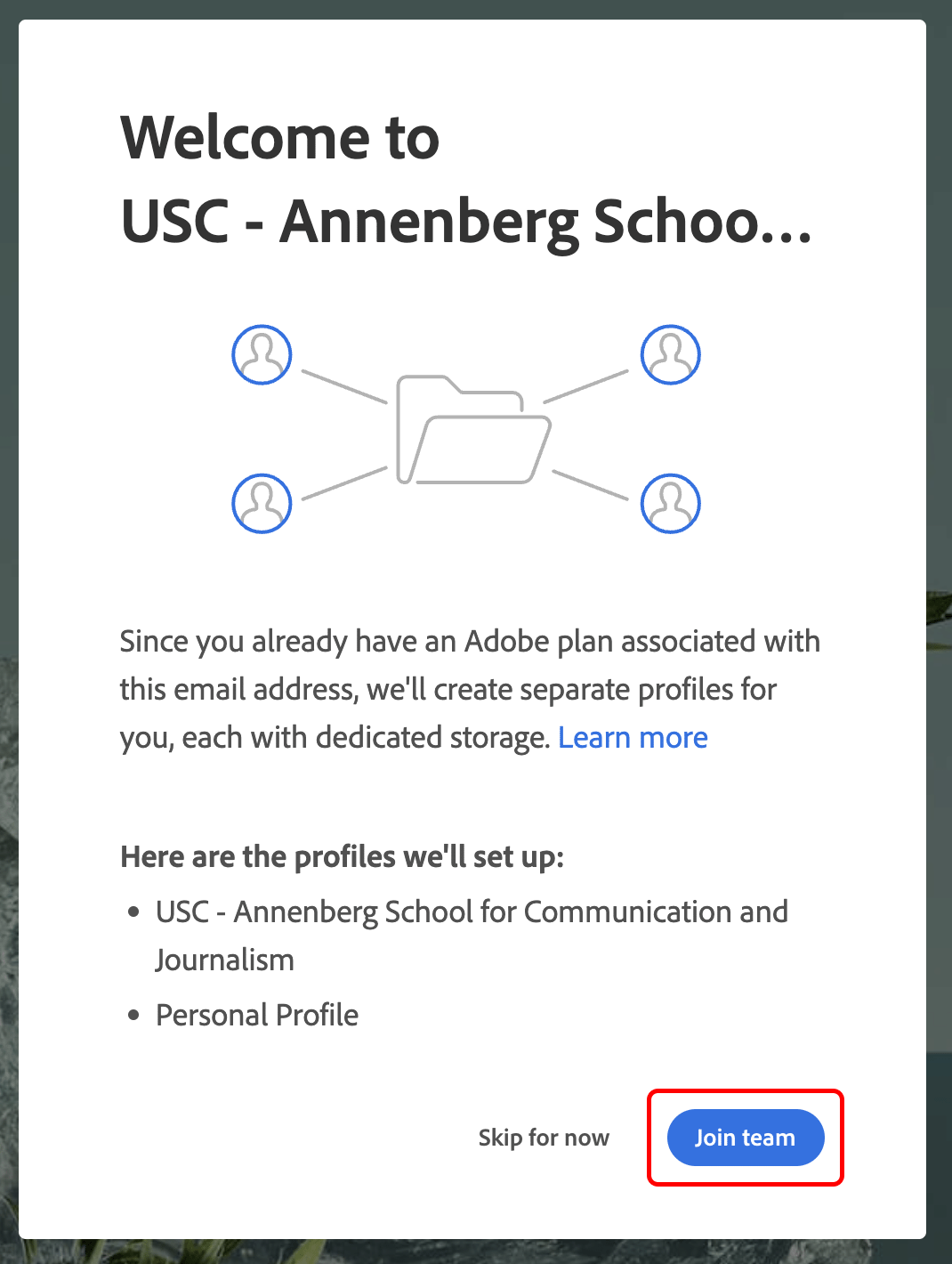Click the bottom-left user profile icon

(262, 503)
